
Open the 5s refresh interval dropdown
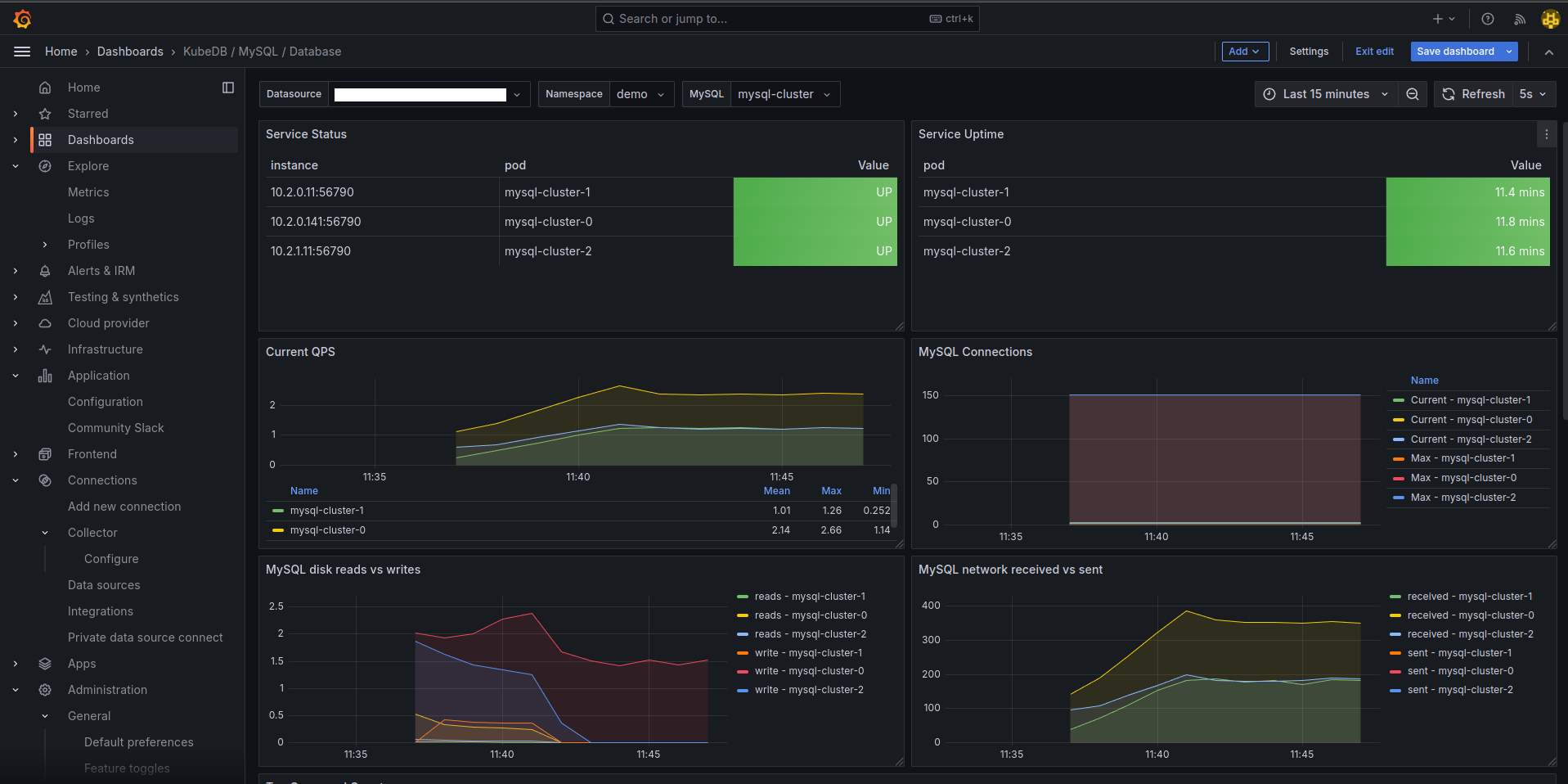[x=1533, y=93]
